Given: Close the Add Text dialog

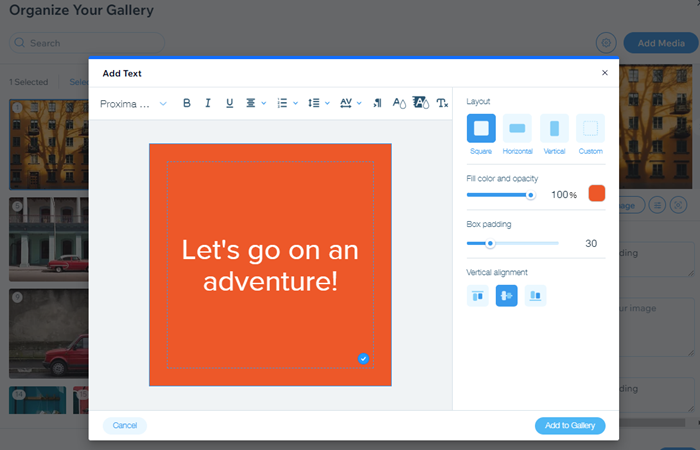Looking at the screenshot, I should click(605, 73).
